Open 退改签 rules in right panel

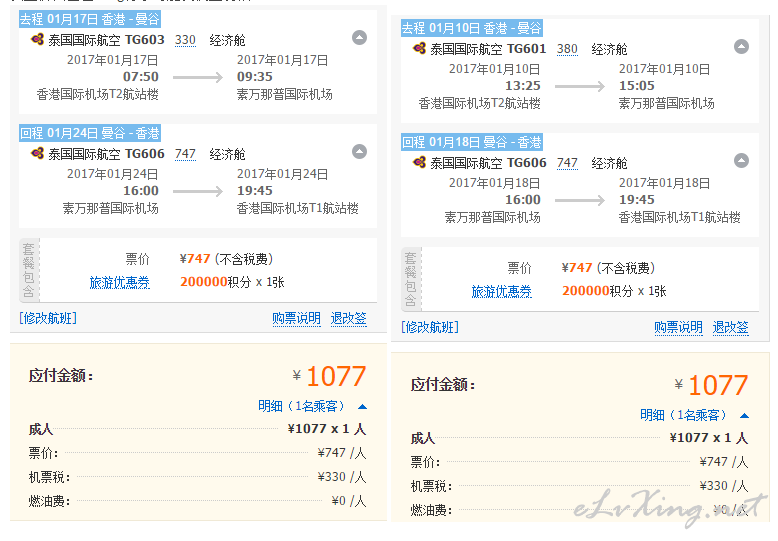[731, 328]
